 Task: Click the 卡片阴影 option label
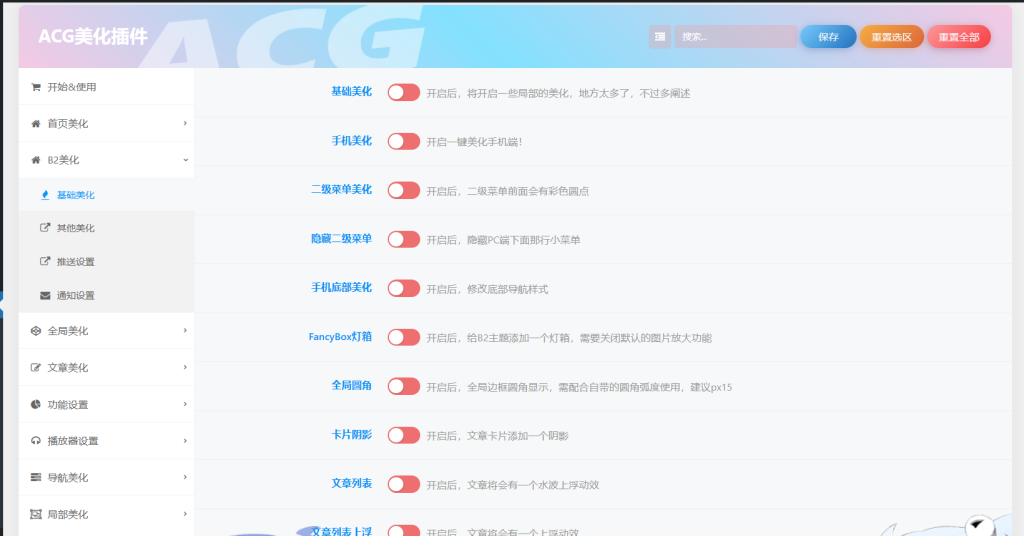point(351,434)
